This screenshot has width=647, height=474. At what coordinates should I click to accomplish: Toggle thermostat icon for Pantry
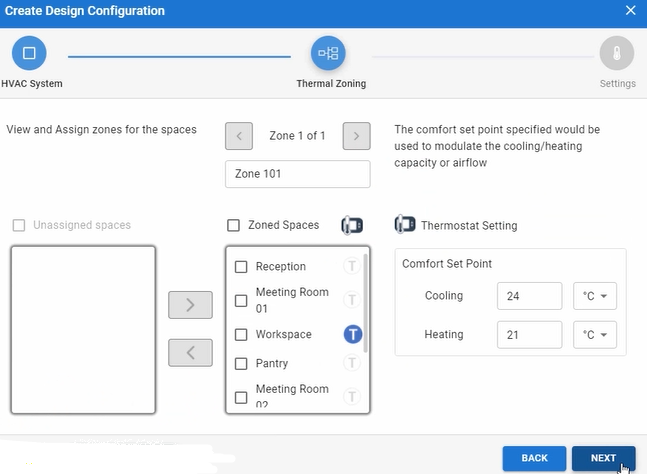[352, 364]
